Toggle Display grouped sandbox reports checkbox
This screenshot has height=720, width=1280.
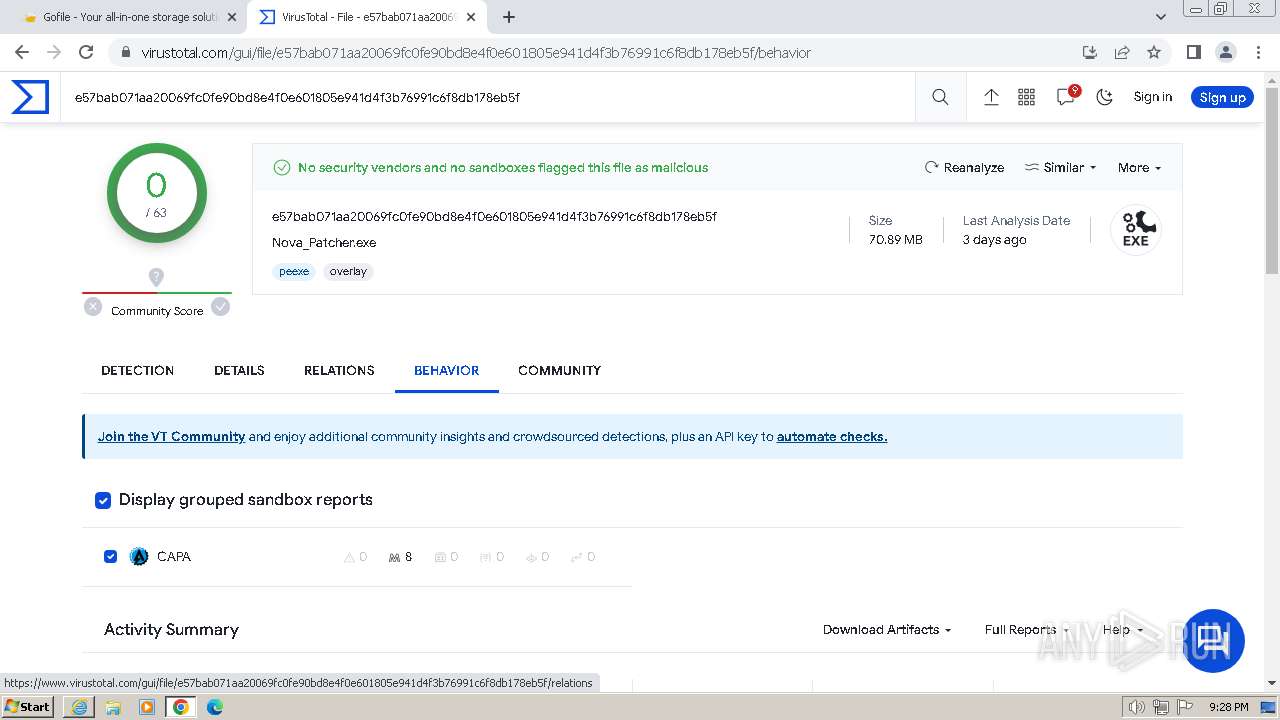[x=103, y=500]
